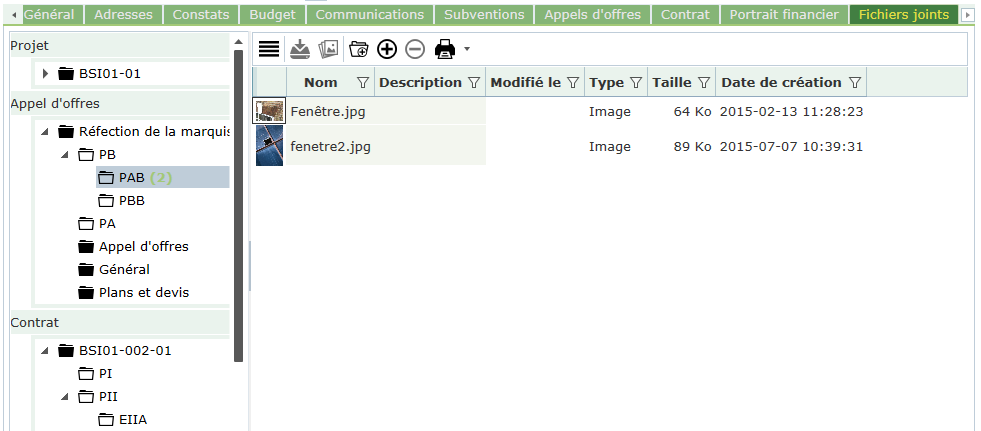
Task: Open the hamburger list menu in the toolbar
Action: point(269,49)
